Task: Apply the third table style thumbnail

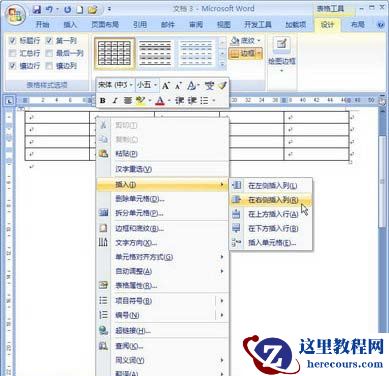Action: (196, 53)
